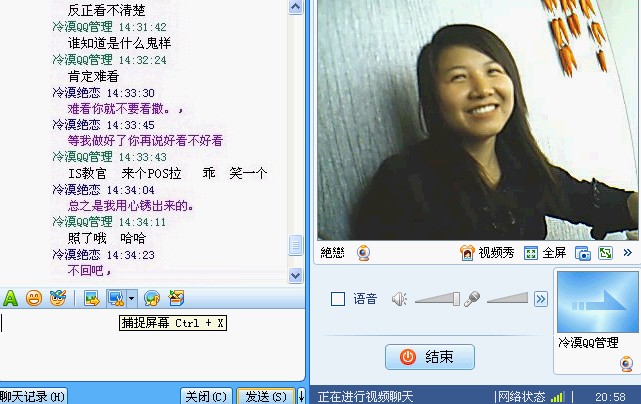Click message text 等我做好了你再说好看不好看
Screen dimensions: 641x404
(x=145, y=141)
